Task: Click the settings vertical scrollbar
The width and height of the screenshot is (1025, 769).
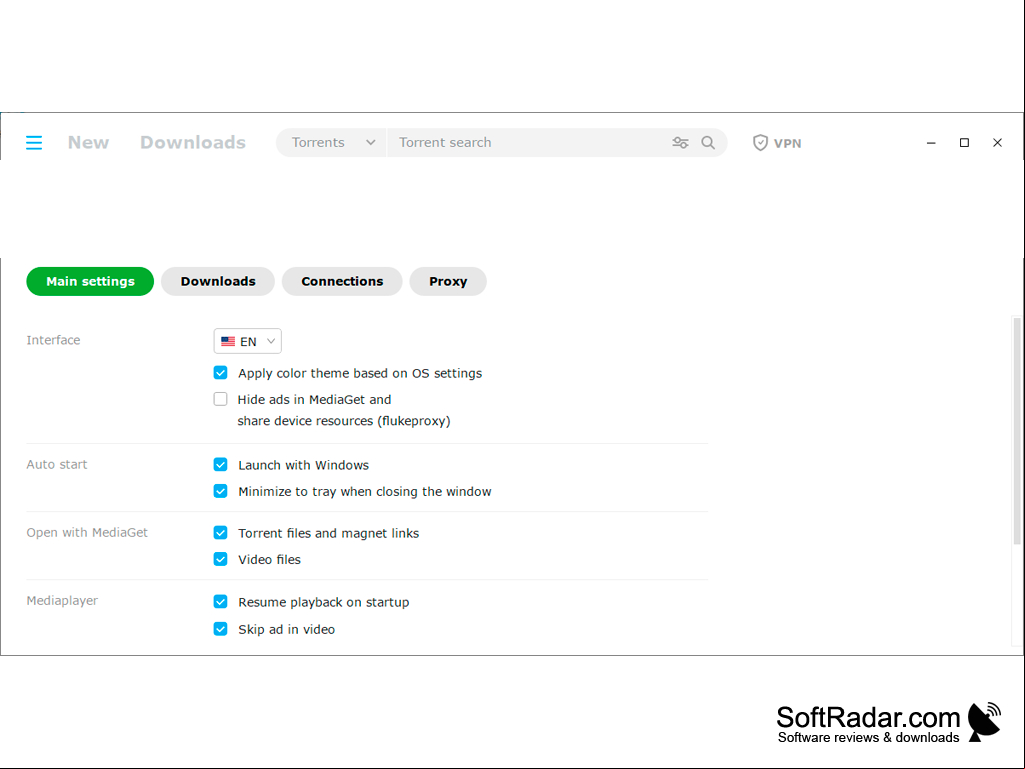Action: (1017, 432)
